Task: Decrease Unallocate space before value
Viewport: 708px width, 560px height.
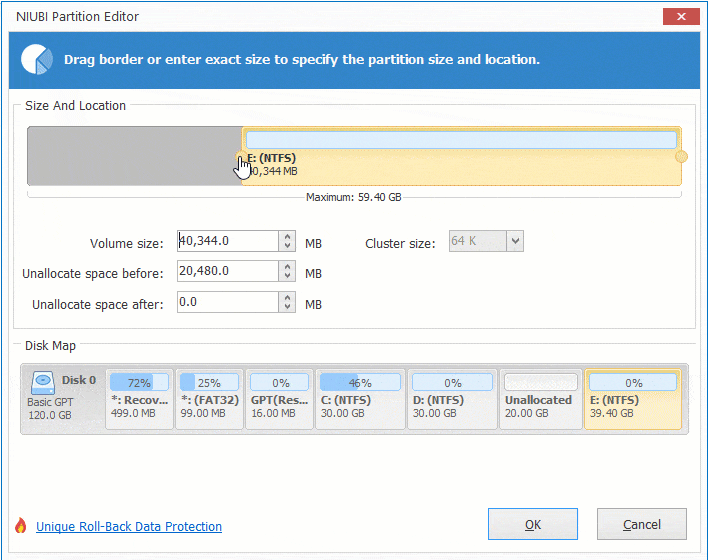Action: click(287, 276)
